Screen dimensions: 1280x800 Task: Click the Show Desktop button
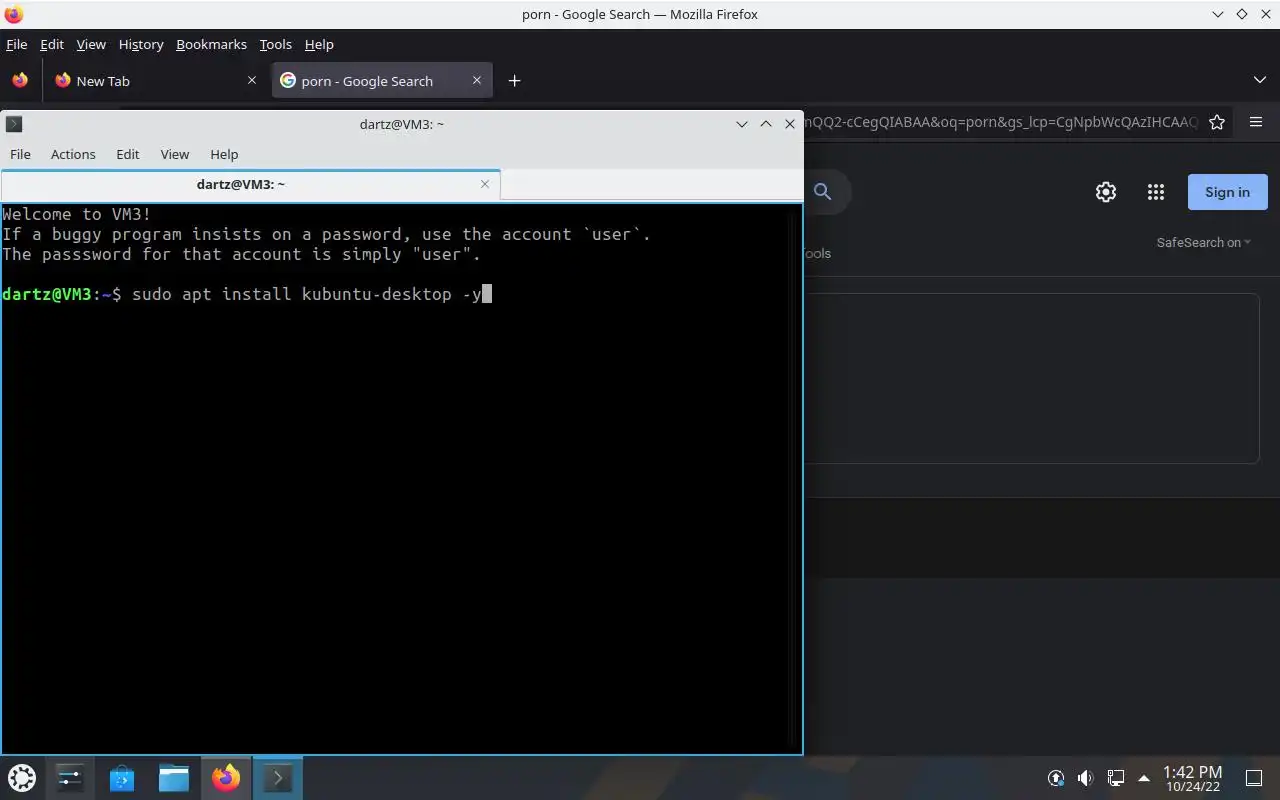[1254, 778]
